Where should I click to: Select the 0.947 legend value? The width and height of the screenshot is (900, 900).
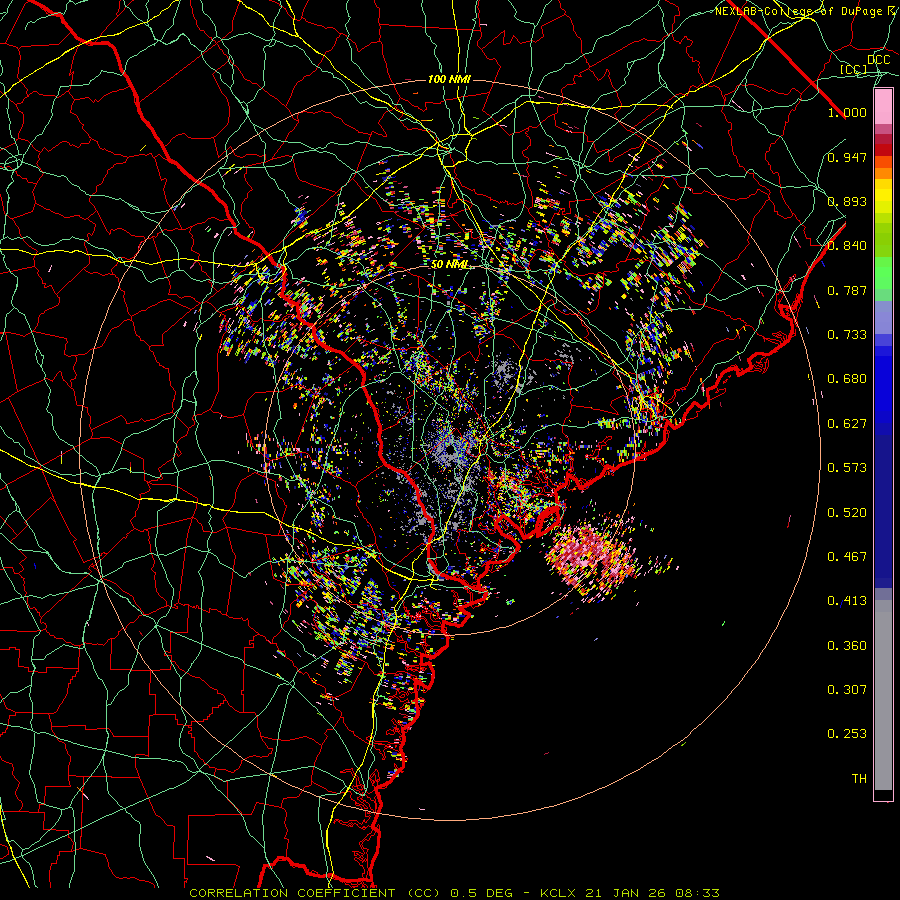pyautogui.click(x=847, y=157)
